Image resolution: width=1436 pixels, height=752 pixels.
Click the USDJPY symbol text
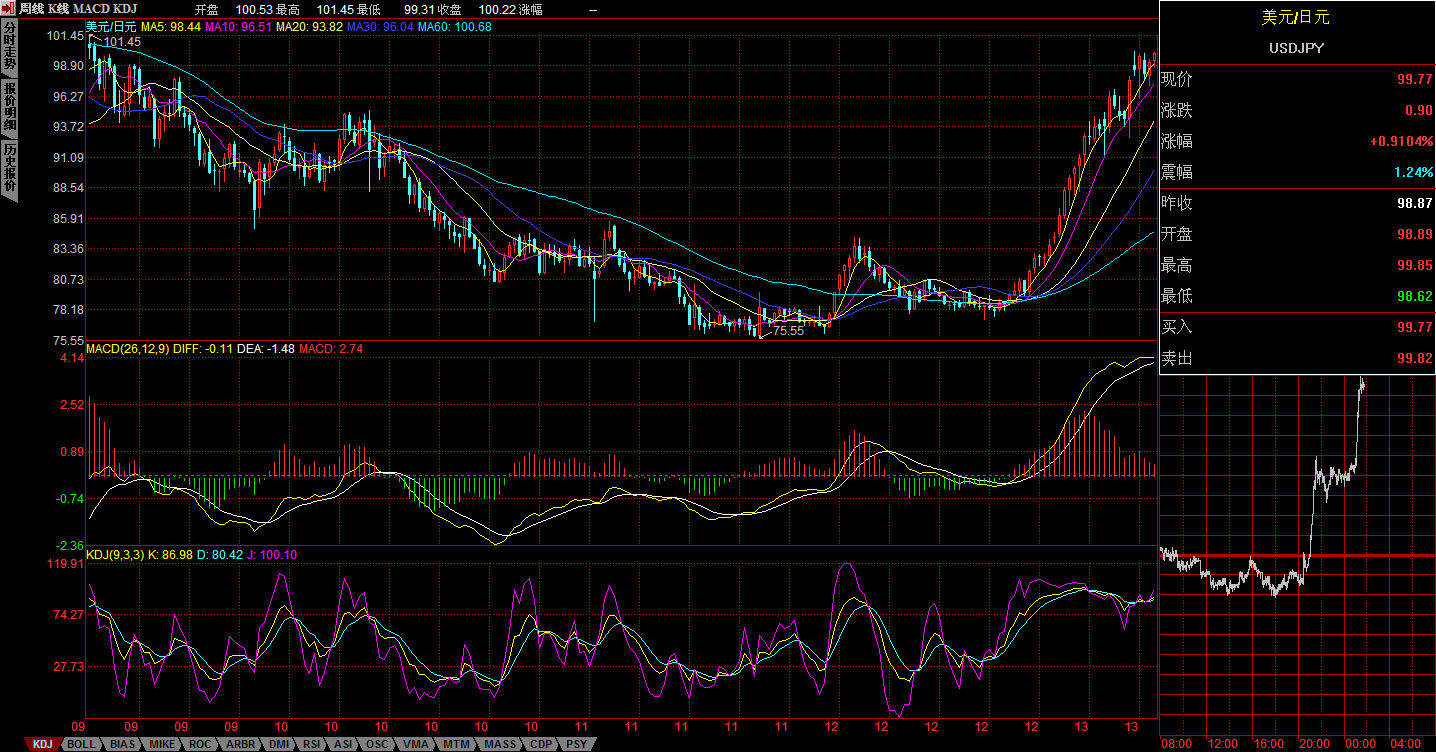click(1297, 48)
